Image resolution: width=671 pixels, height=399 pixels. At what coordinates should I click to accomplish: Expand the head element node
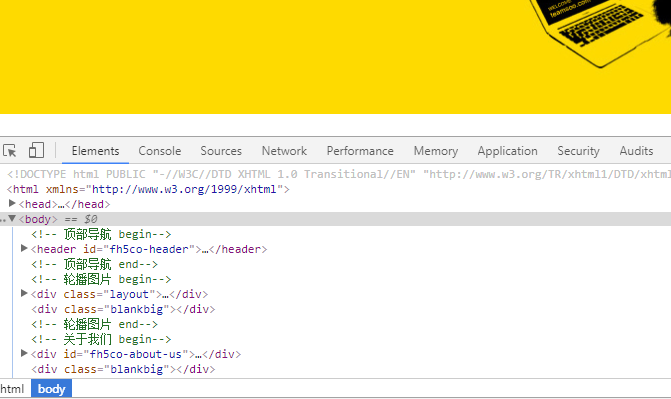coord(12,203)
